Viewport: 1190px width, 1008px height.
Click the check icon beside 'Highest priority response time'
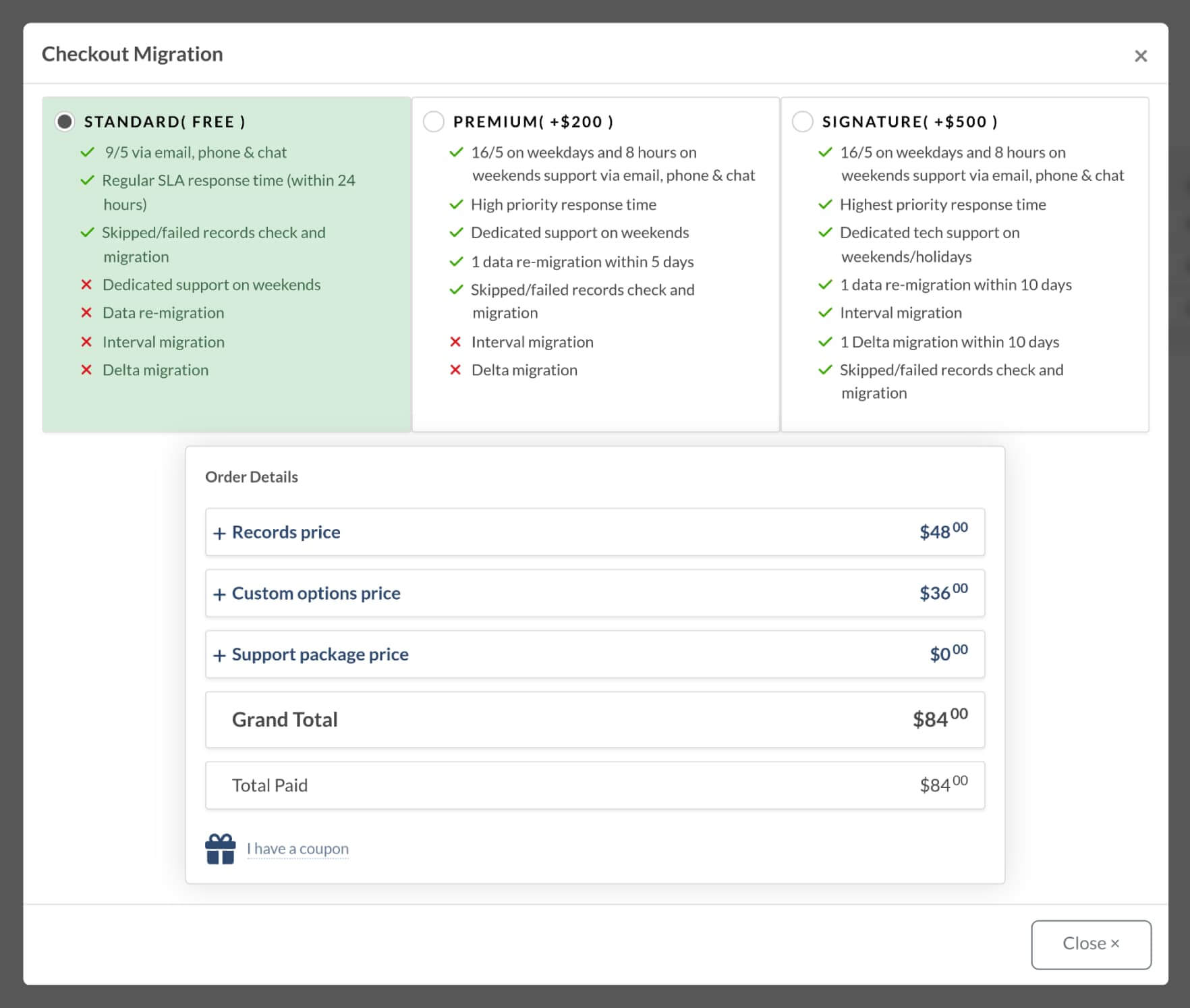click(825, 204)
